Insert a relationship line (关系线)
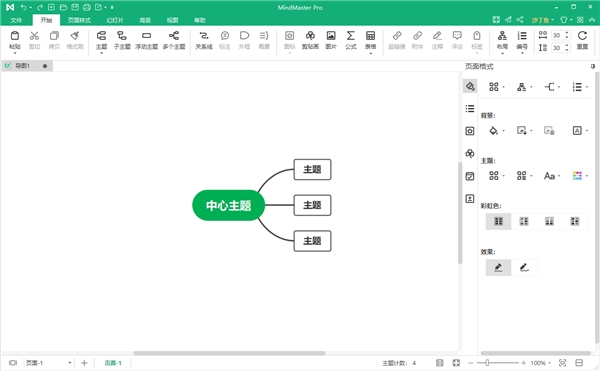 point(204,40)
